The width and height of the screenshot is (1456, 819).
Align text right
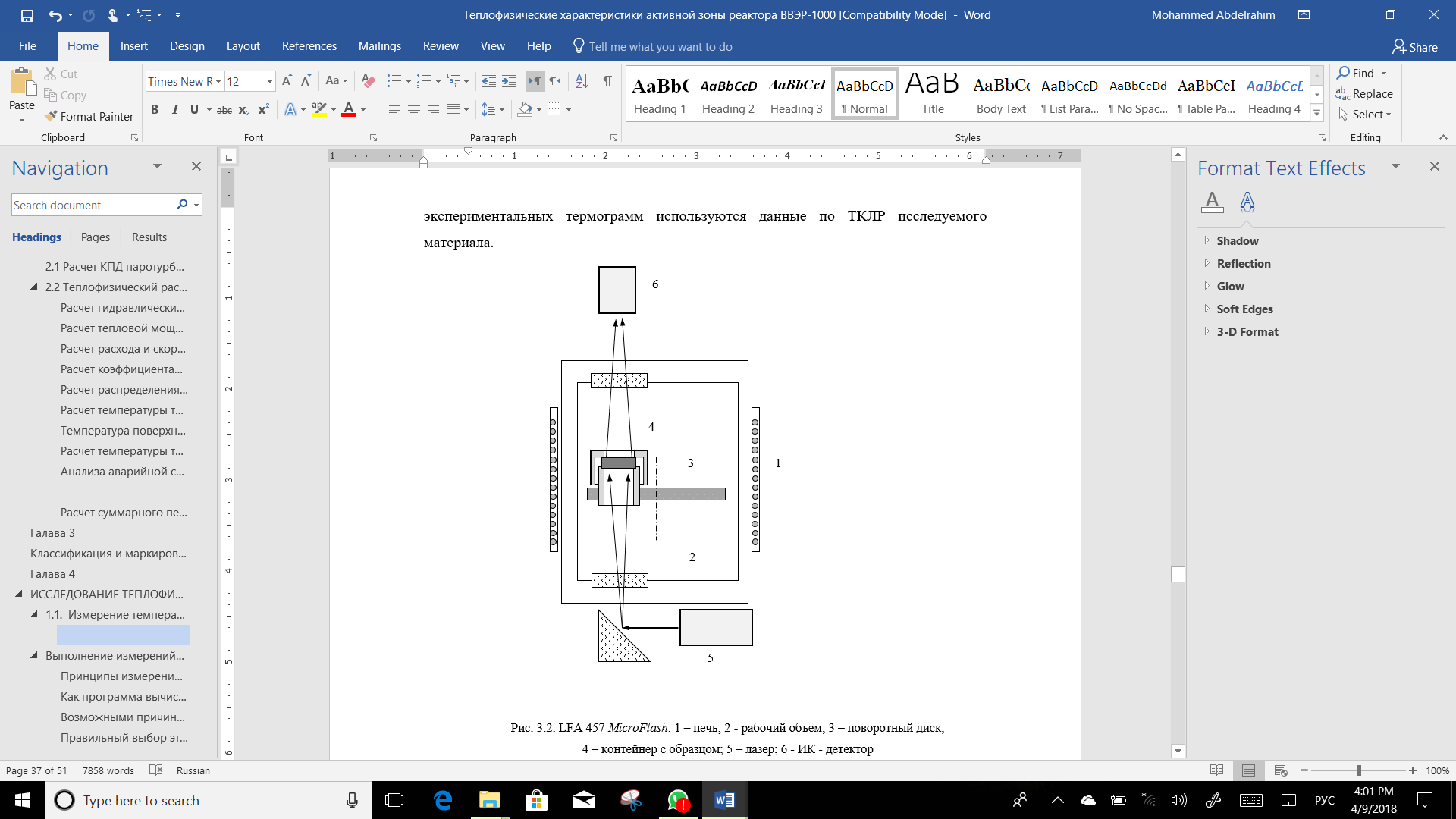pos(434,110)
